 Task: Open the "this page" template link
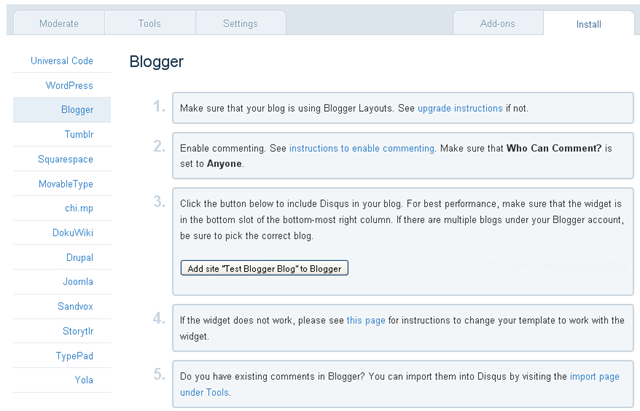pos(366,320)
